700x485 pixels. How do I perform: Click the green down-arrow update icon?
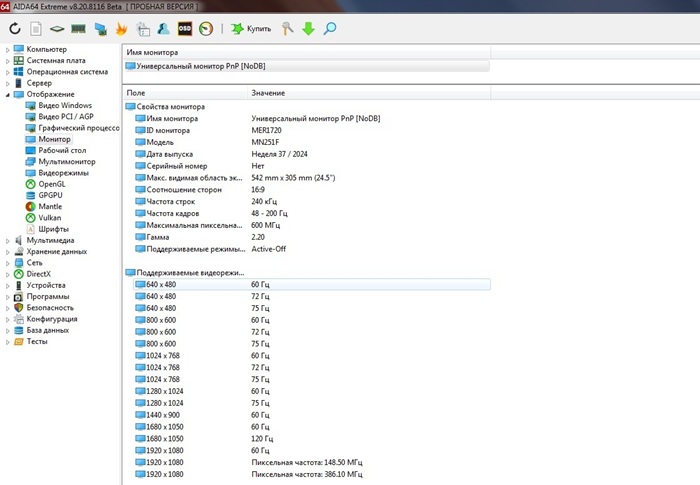pyautogui.click(x=308, y=29)
